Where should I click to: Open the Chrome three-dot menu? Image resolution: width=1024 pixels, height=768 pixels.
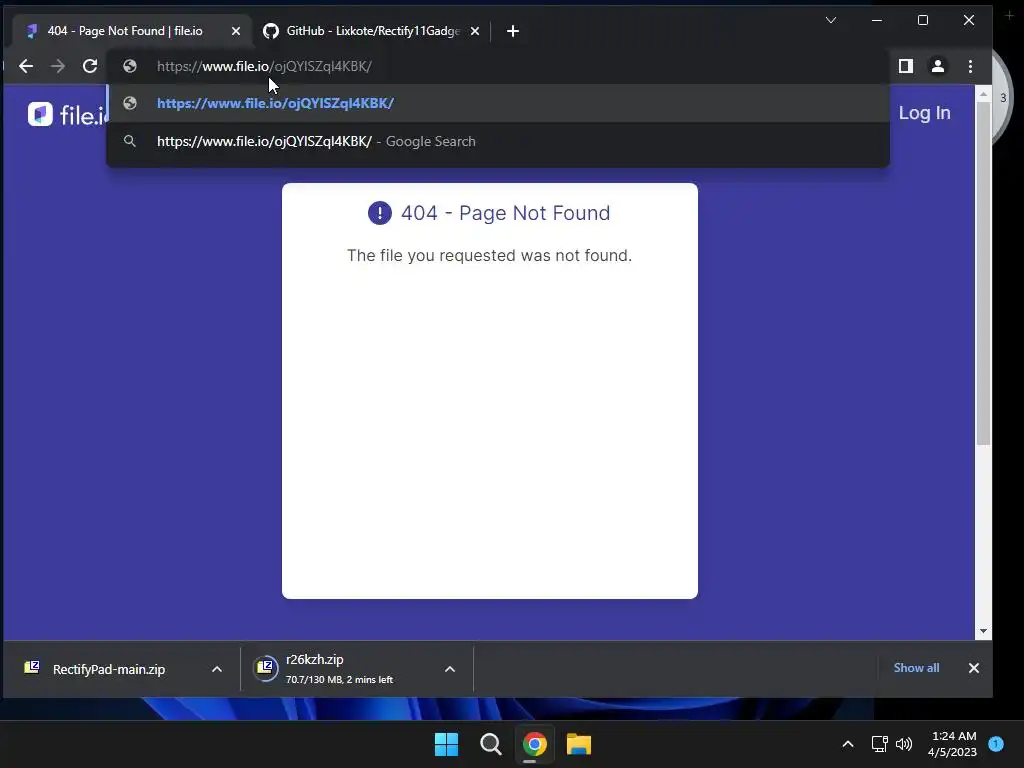tap(970, 66)
